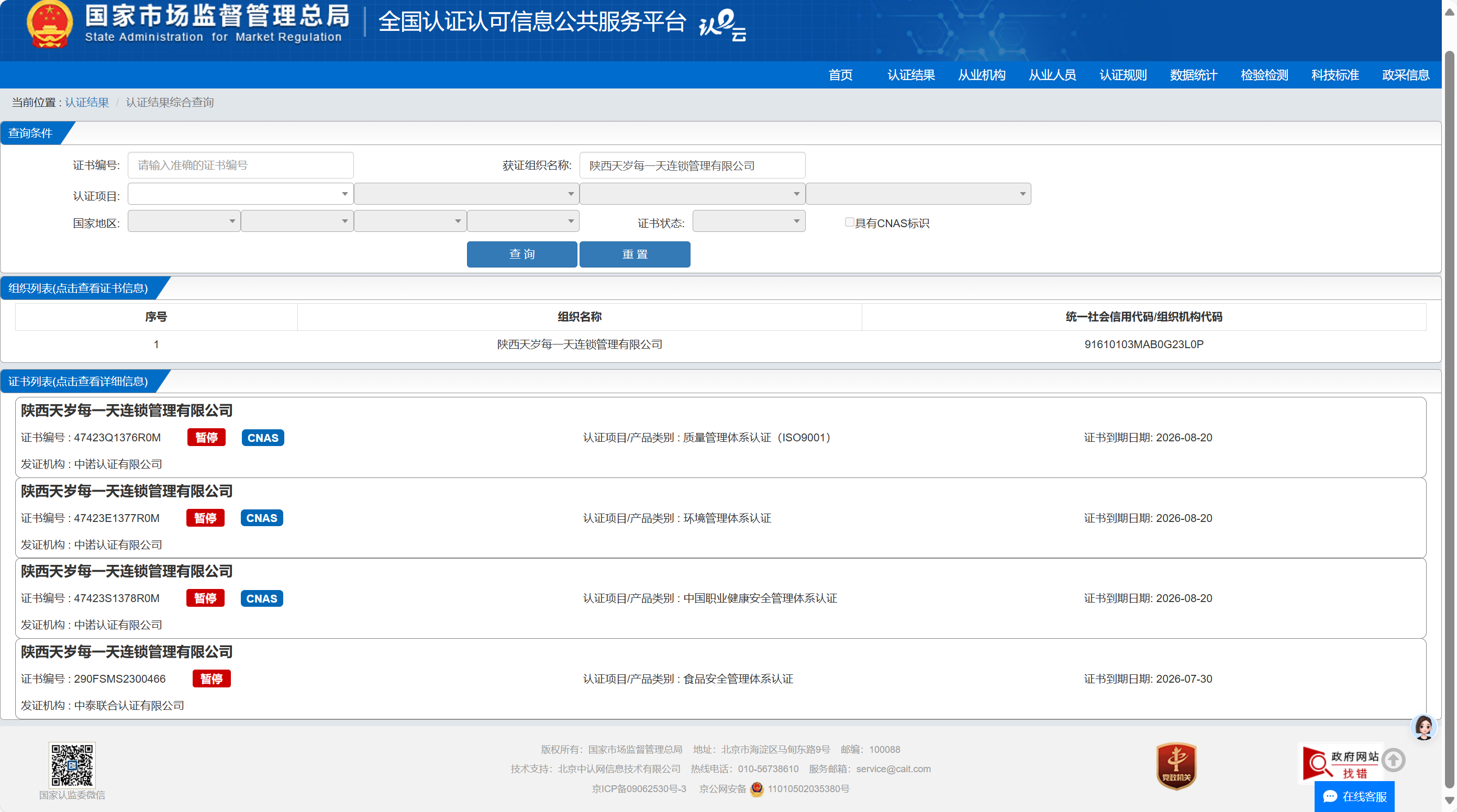Click the 查询 search button
This screenshot has width=1457, height=812.
tap(522, 254)
